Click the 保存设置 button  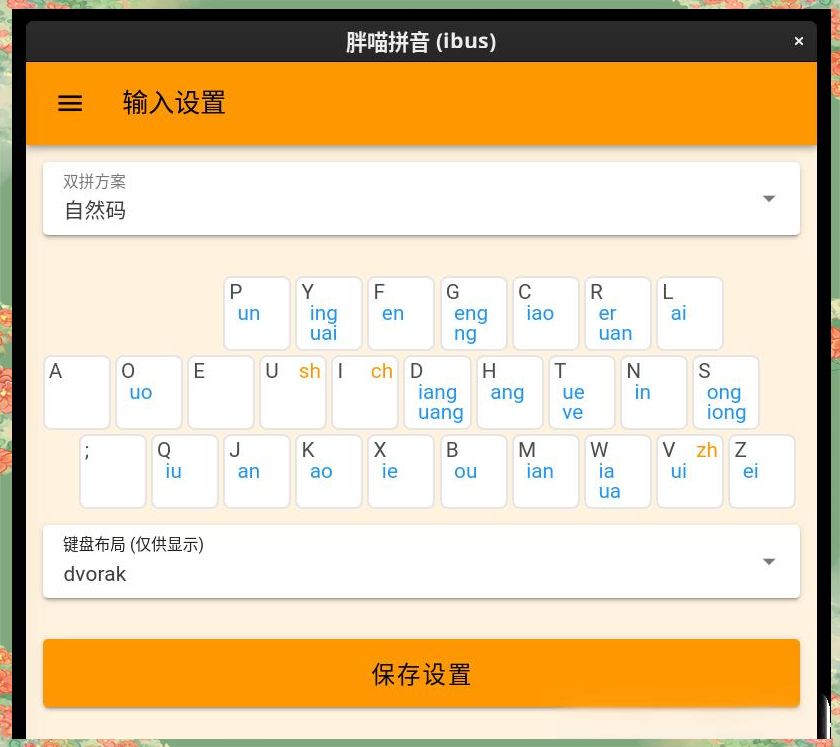pos(421,673)
